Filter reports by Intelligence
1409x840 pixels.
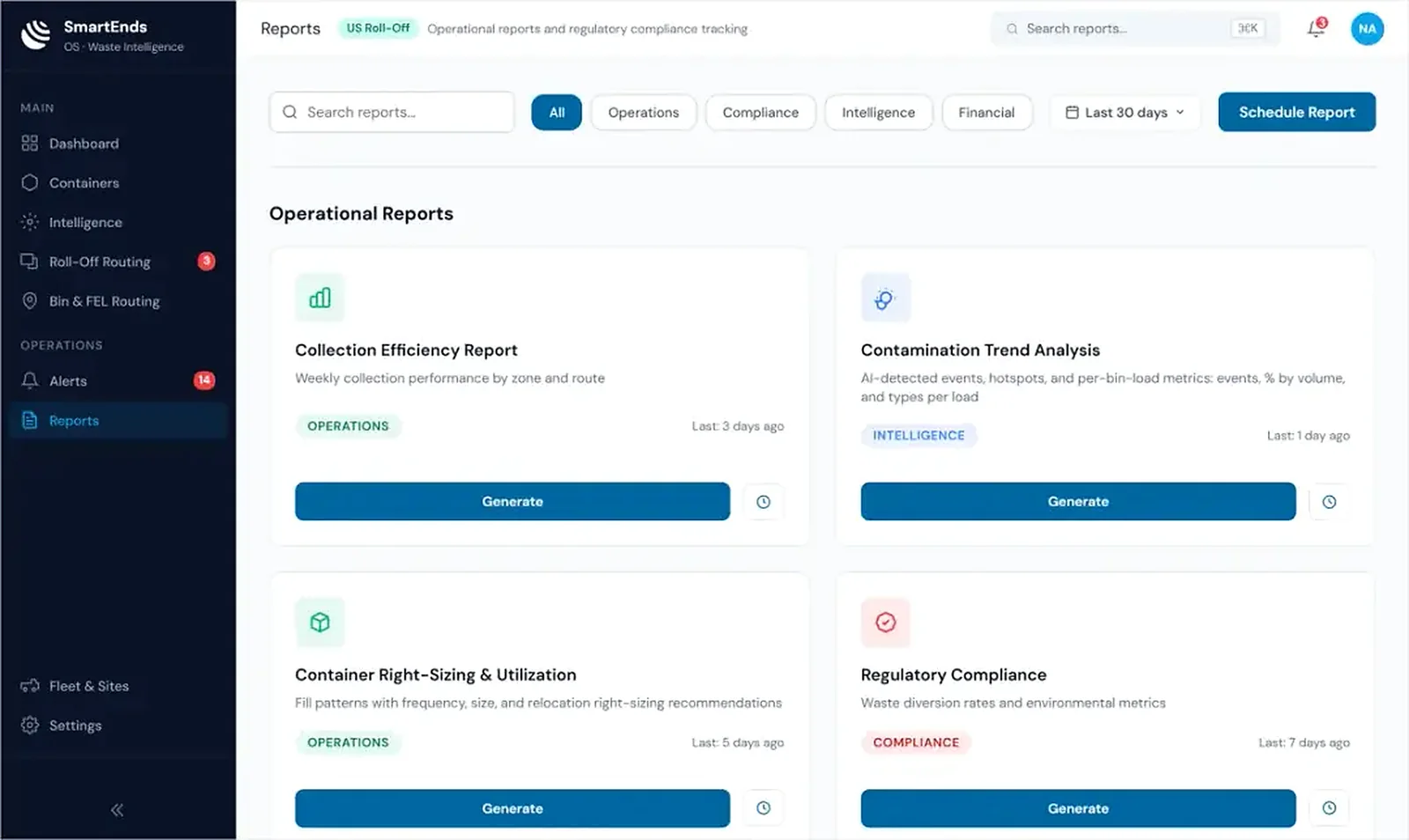[878, 113]
